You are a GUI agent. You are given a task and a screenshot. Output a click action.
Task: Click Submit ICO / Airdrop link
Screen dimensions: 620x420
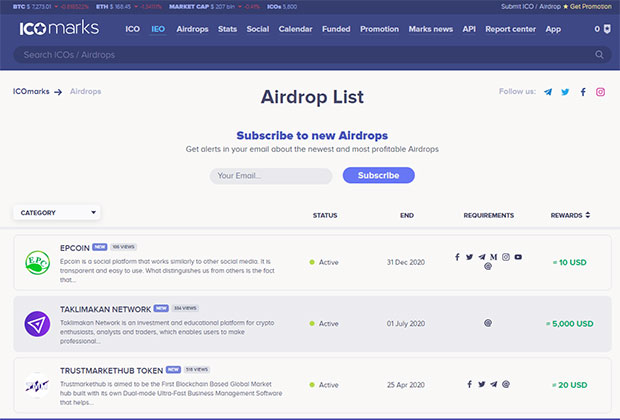point(531,6)
